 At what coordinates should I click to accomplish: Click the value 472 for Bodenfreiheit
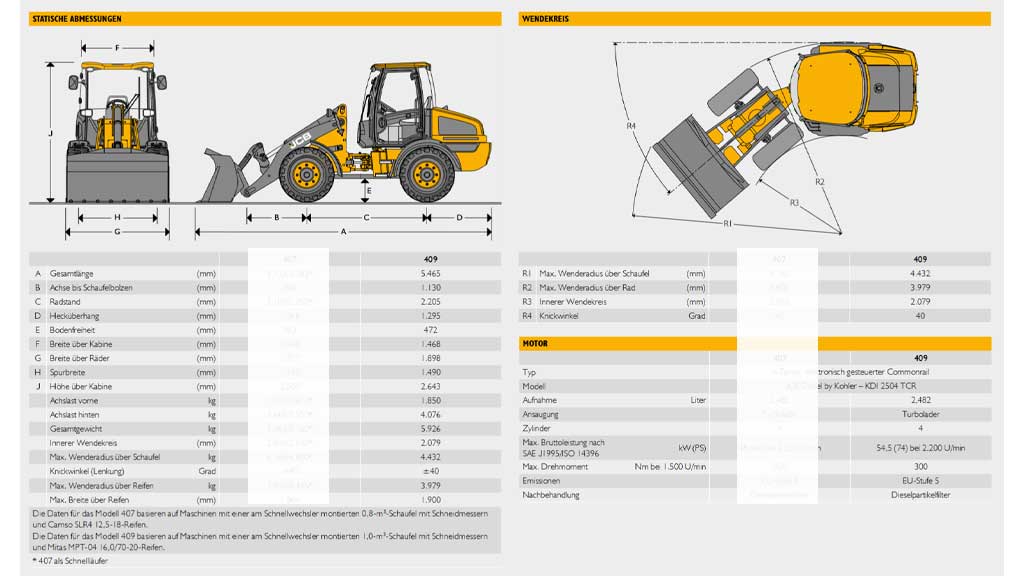pyautogui.click(x=430, y=330)
